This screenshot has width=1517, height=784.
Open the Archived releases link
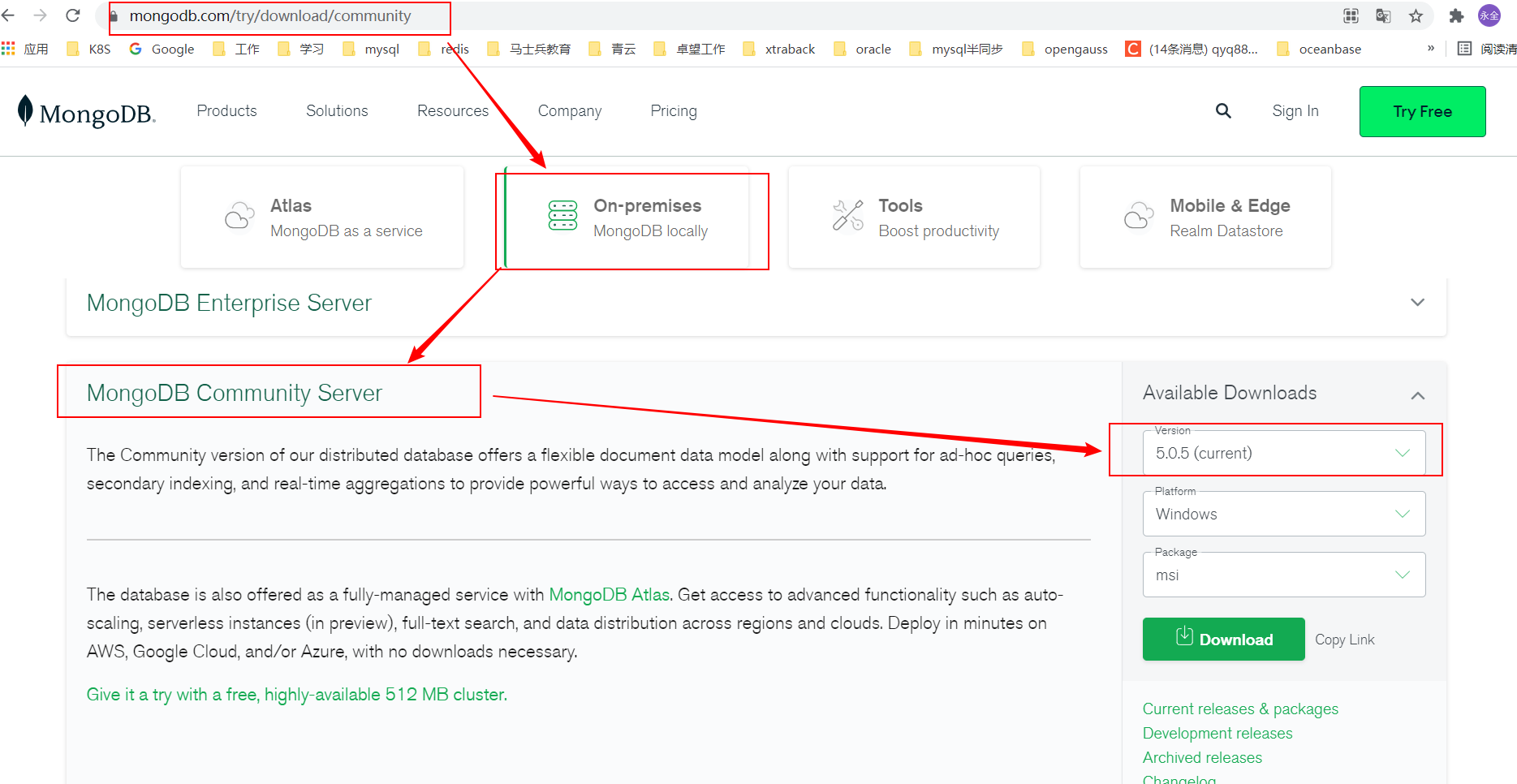pos(1202,756)
